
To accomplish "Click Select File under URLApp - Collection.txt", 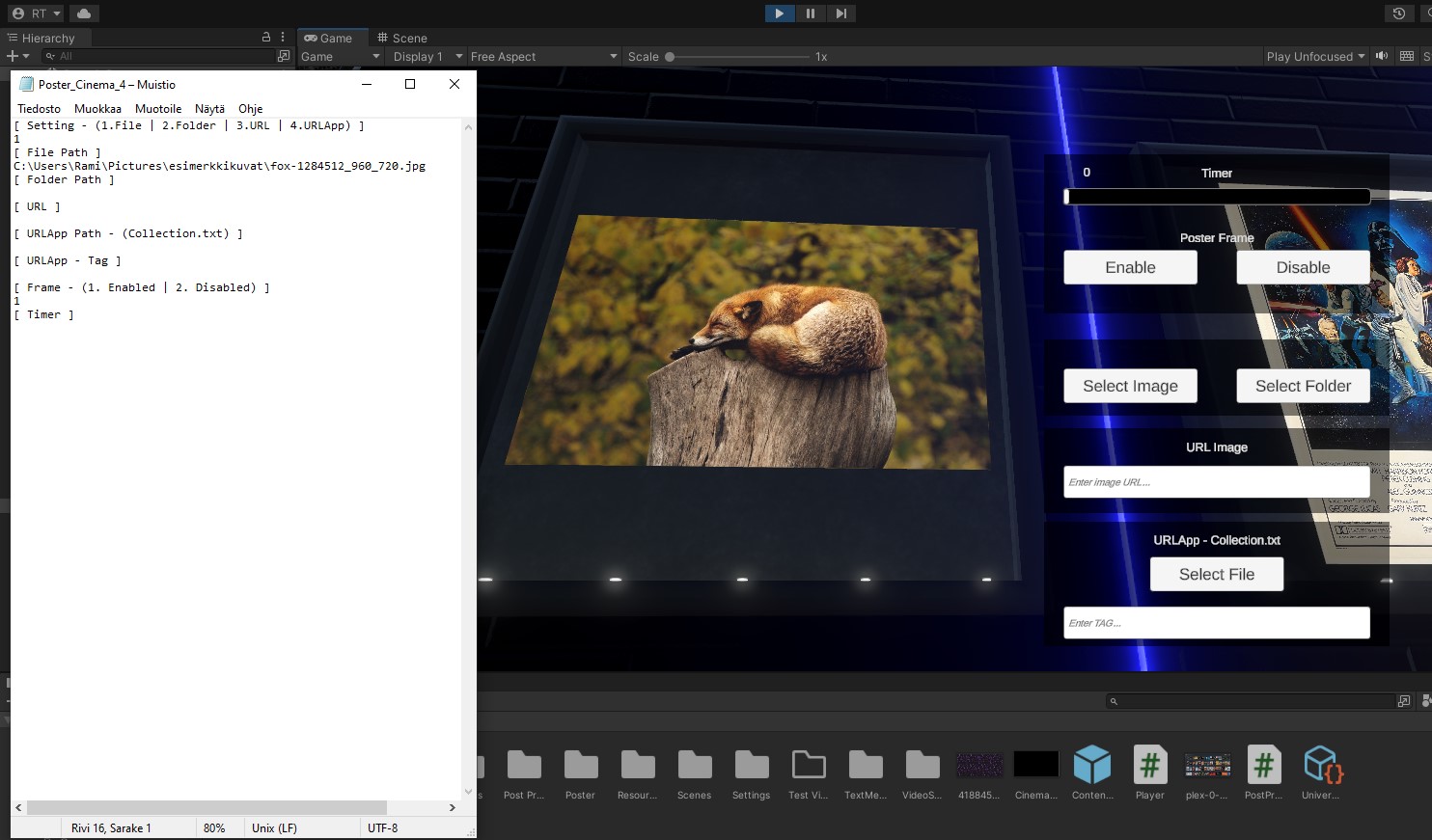I will point(1216,574).
